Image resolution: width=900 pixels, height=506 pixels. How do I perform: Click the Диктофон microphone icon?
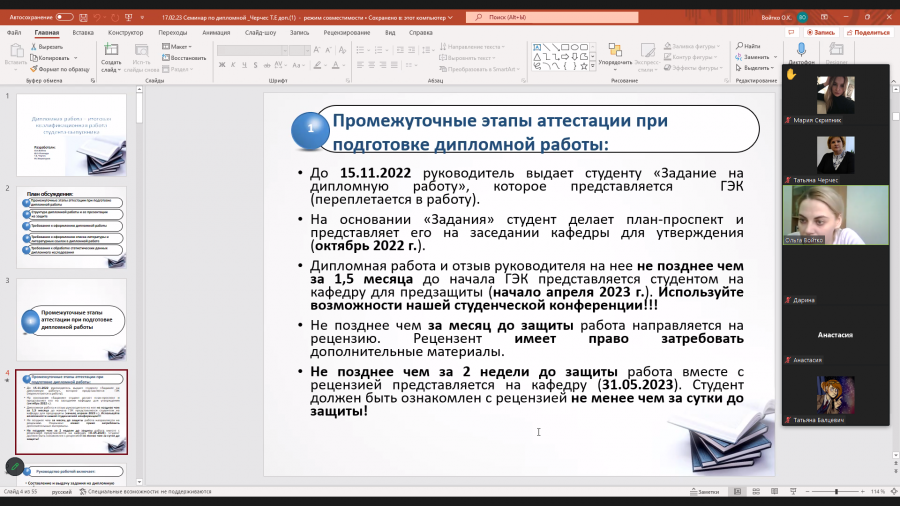pyautogui.click(x=801, y=50)
